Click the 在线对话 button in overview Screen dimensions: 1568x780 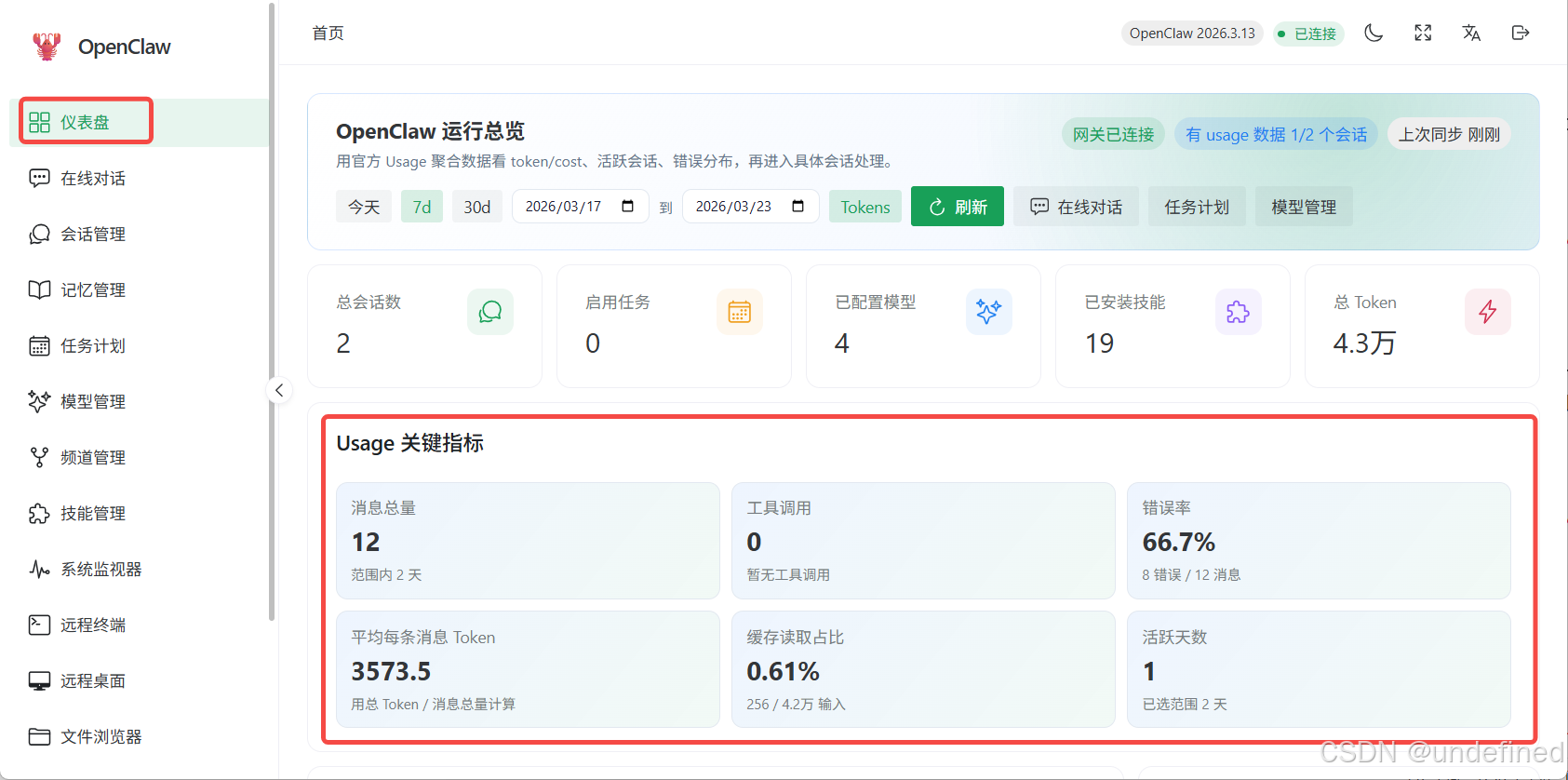pos(1077,207)
